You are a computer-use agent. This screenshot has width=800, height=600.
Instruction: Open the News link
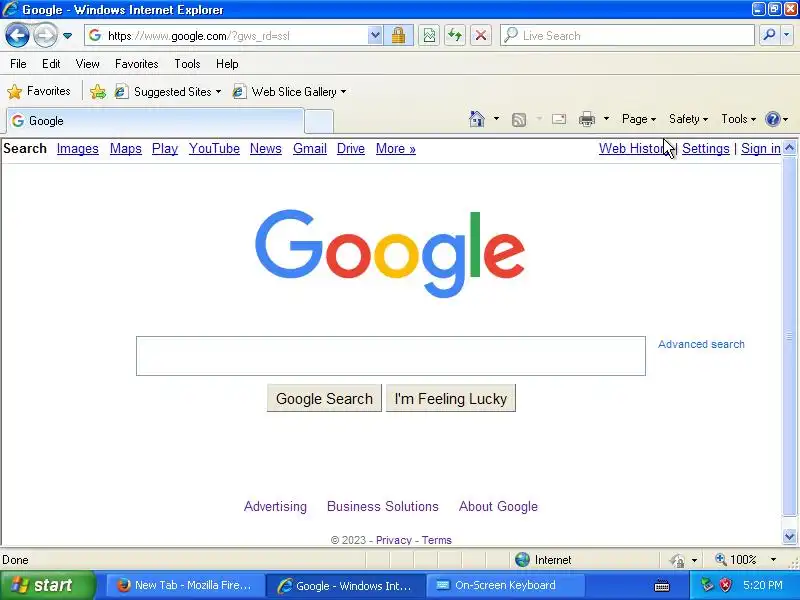[x=266, y=148]
